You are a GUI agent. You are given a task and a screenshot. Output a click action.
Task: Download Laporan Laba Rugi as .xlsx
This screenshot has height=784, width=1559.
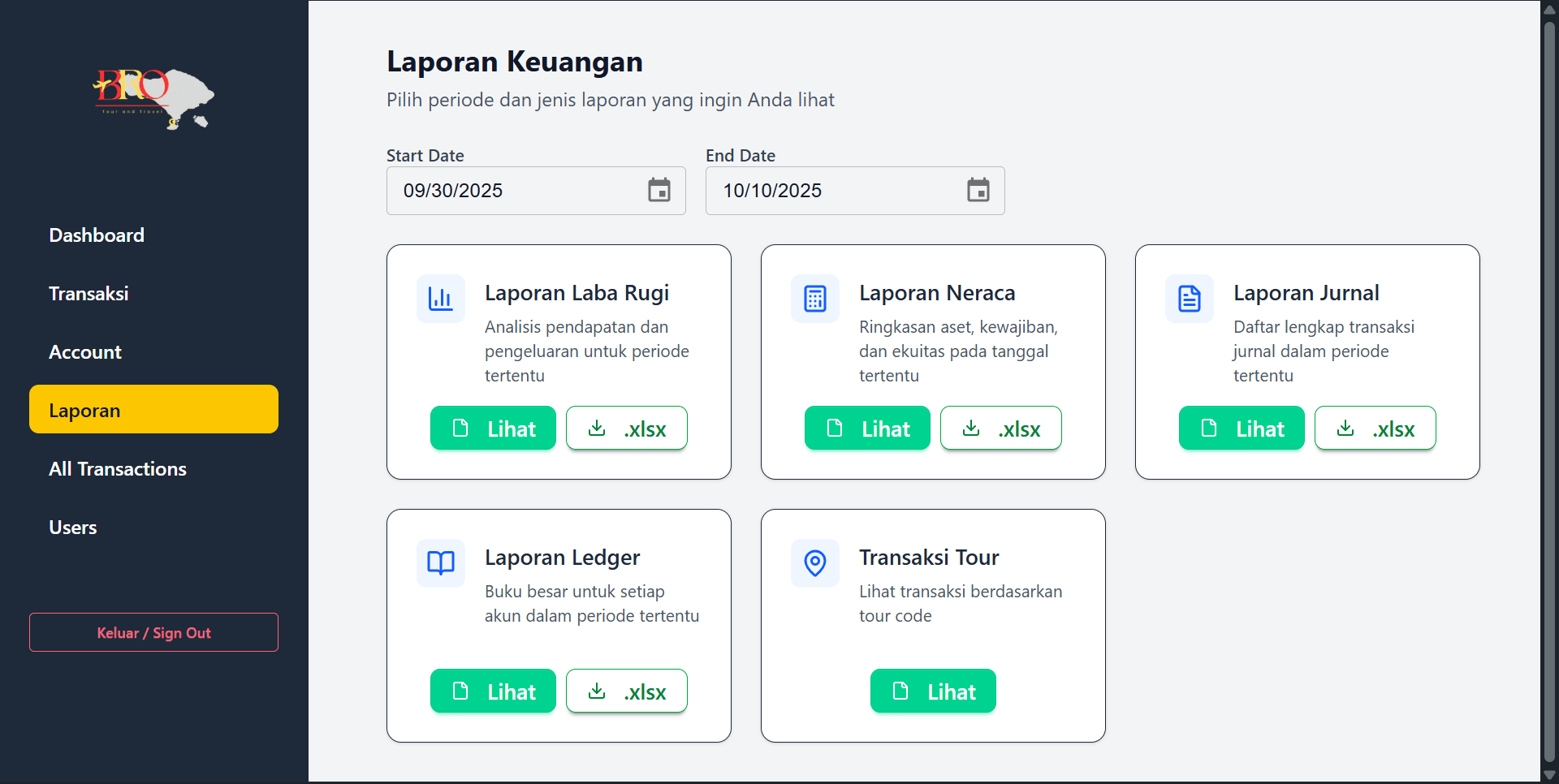pos(627,428)
